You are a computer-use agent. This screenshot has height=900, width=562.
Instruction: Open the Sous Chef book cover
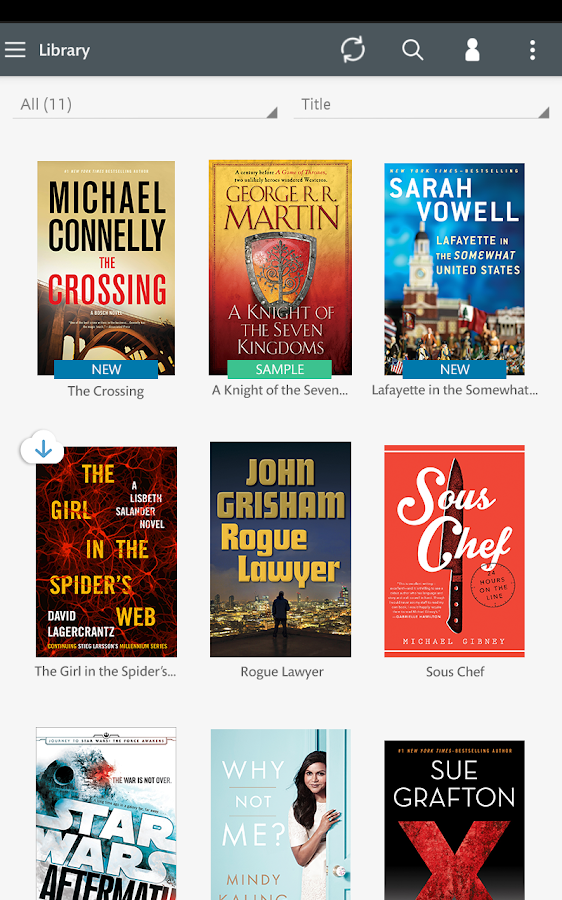[454, 551]
